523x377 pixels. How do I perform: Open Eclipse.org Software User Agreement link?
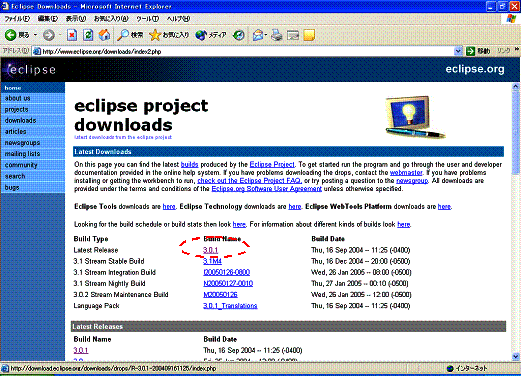(267, 189)
